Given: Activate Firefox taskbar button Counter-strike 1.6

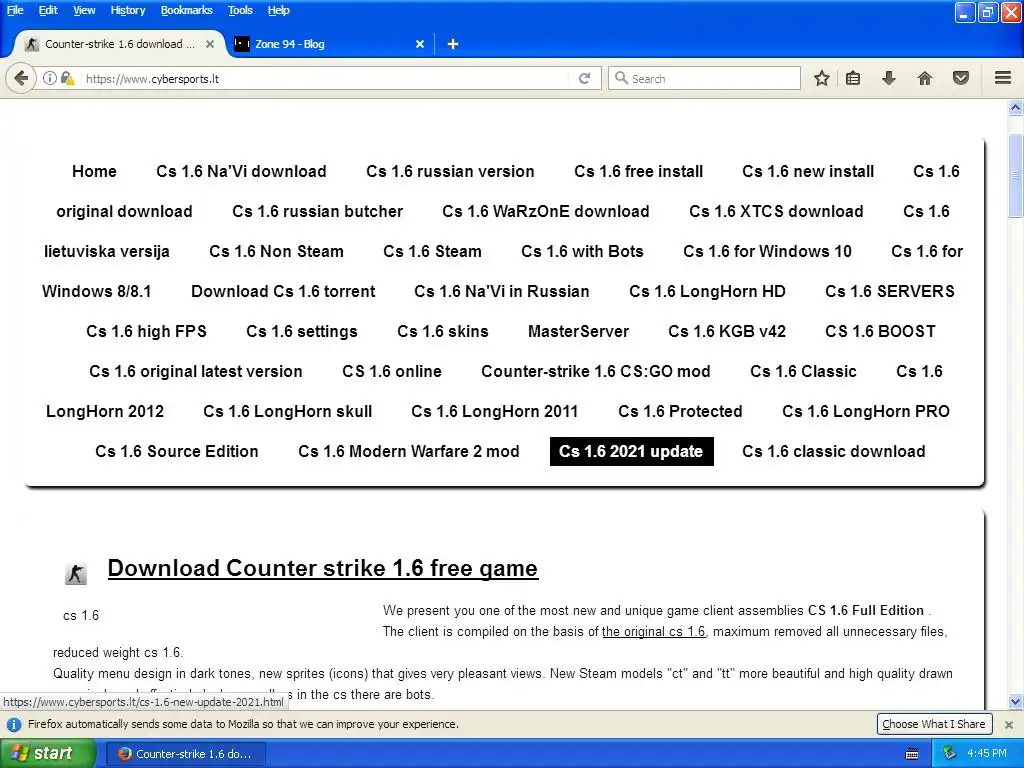Looking at the screenshot, I should coord(185,754).
